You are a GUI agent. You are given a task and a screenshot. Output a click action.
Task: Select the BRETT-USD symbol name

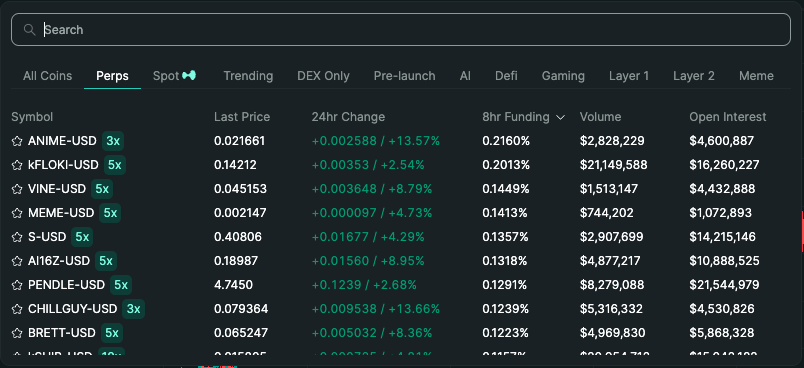(62, 333)
